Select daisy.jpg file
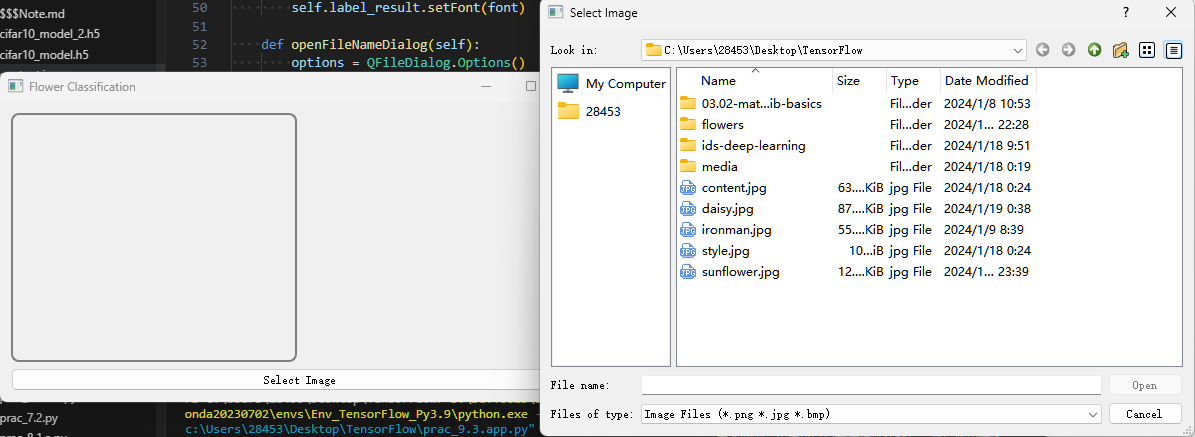This screenshot has width=1195, height=437. tap(728, 208)
